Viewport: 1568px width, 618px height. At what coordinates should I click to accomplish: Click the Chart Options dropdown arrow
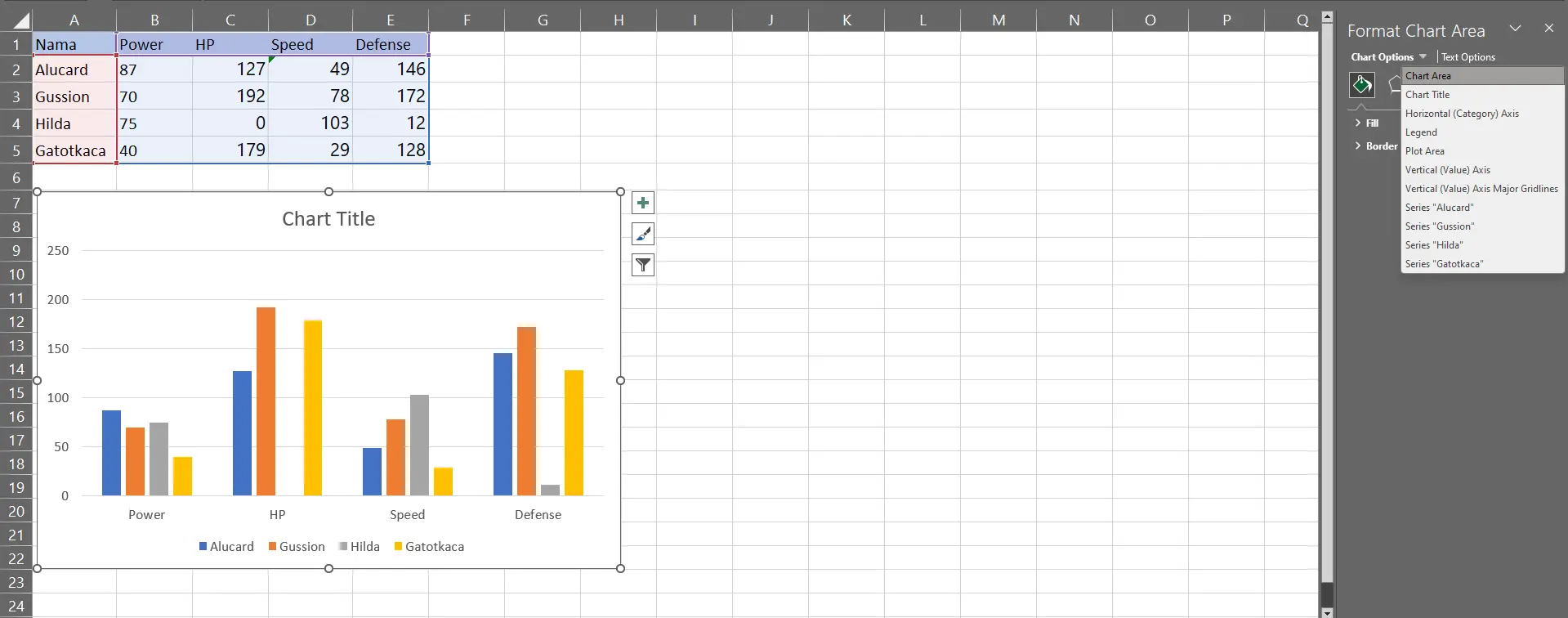[x=1423, y=56]
